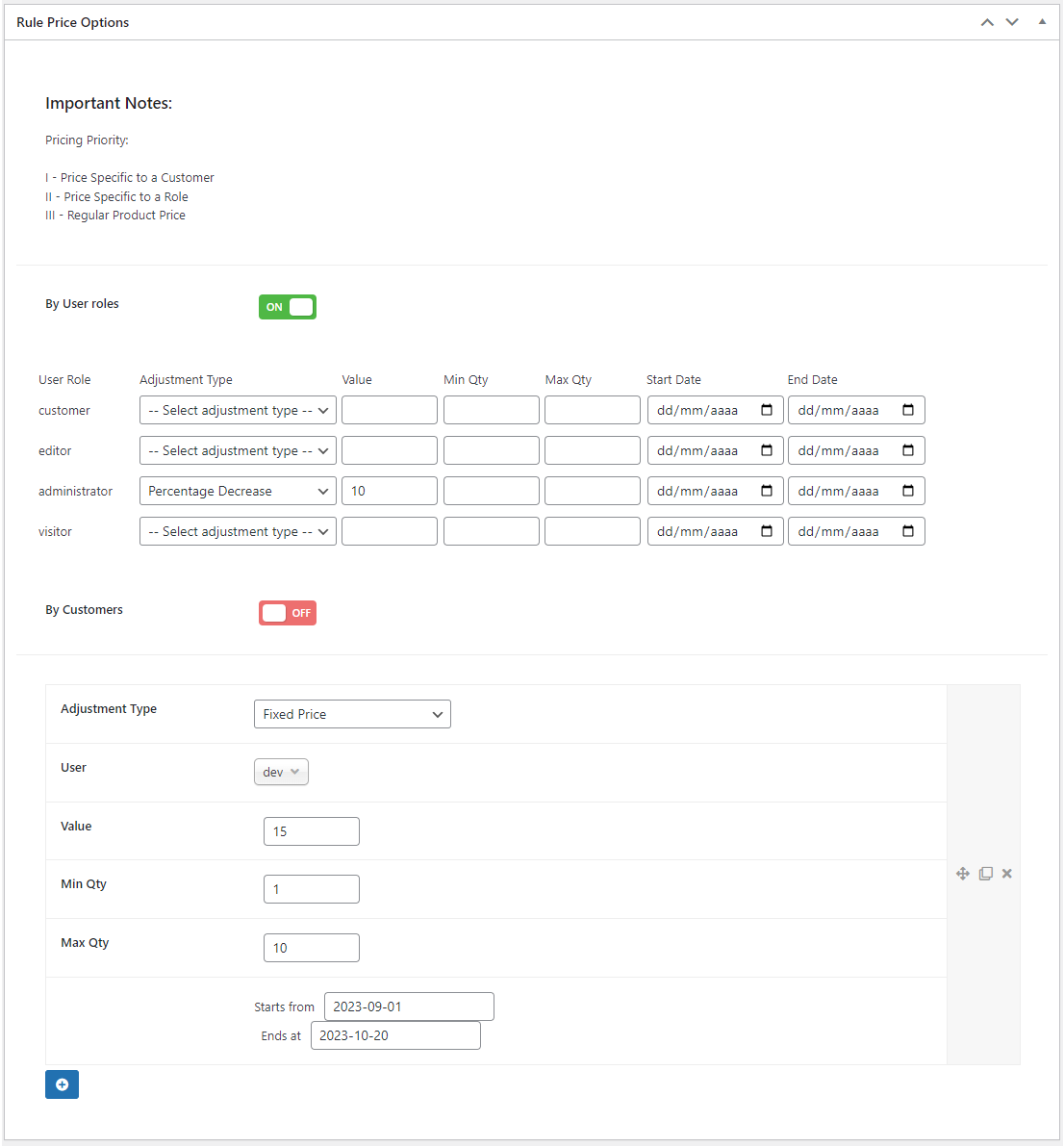This screenshot has height=1147, width=1064.
Task: Open the customer role adjustment type dropdown
Action: click(238, 410)
